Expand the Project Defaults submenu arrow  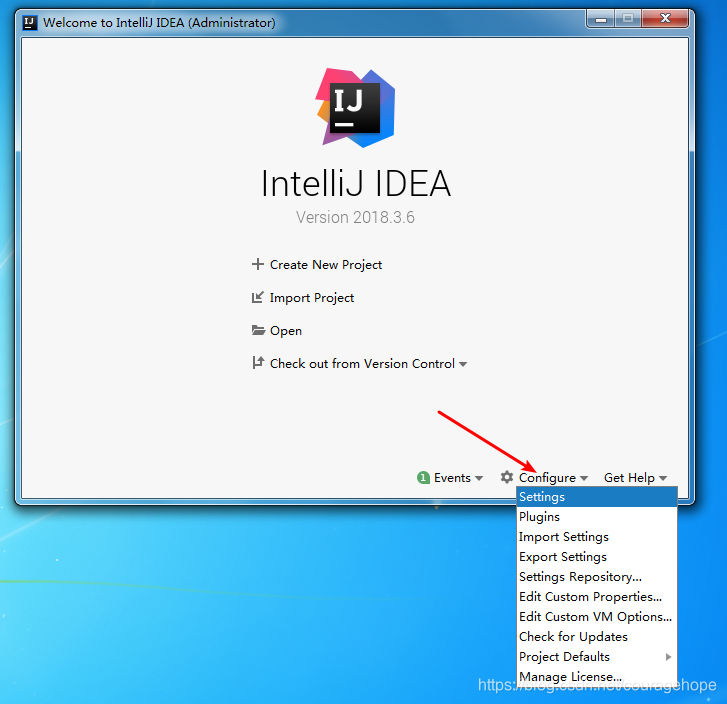tap(668, 657)
